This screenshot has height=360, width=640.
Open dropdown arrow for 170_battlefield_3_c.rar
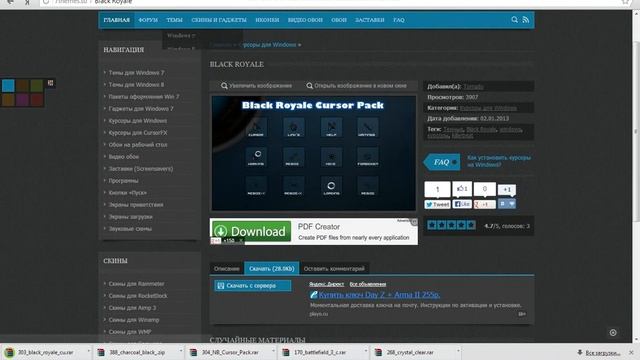[x=366, y=351]
